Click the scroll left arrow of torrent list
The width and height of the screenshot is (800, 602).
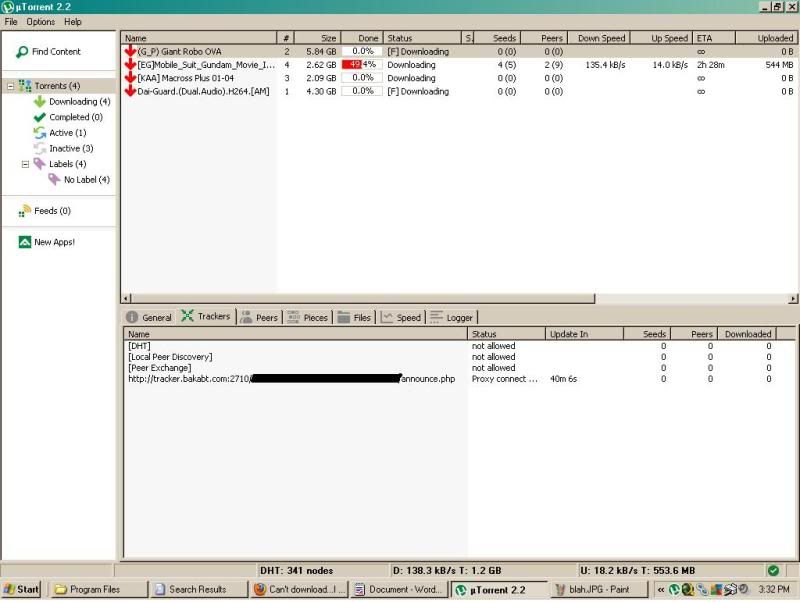[126, 298]
